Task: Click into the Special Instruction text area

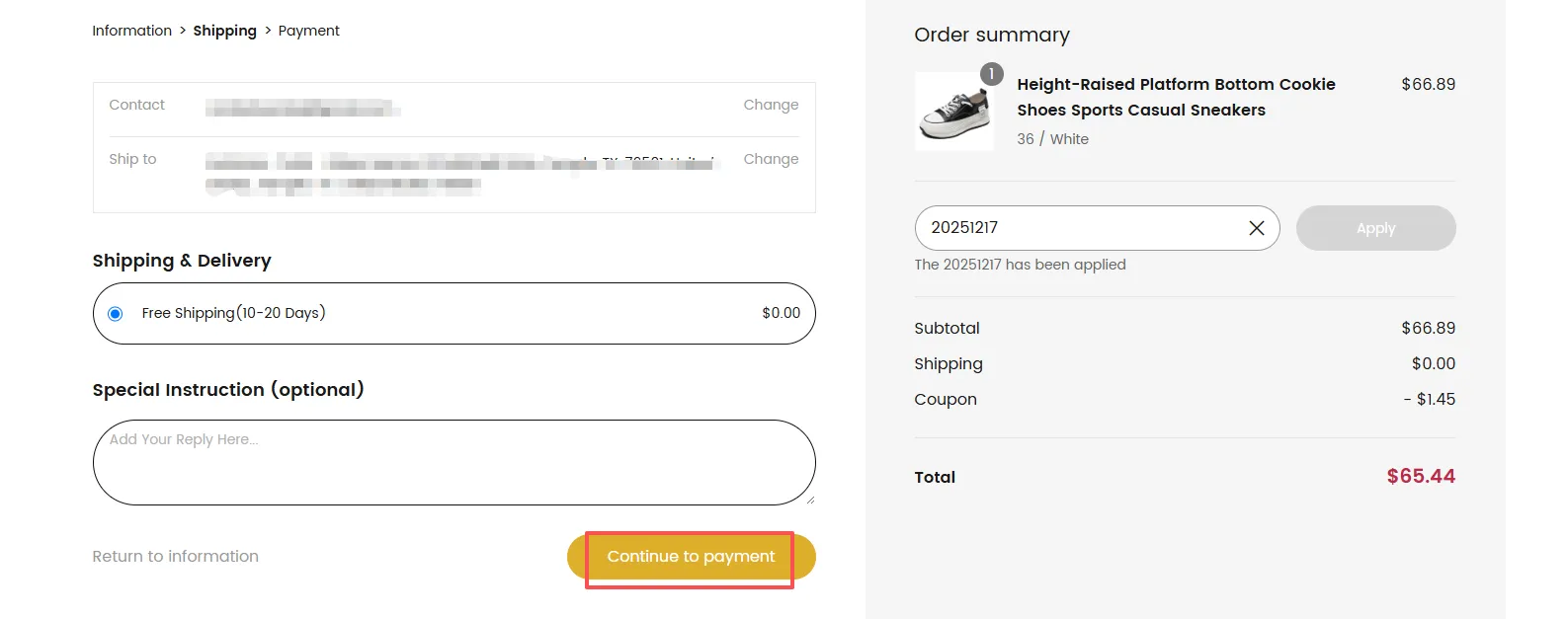Action: (454, 464)
